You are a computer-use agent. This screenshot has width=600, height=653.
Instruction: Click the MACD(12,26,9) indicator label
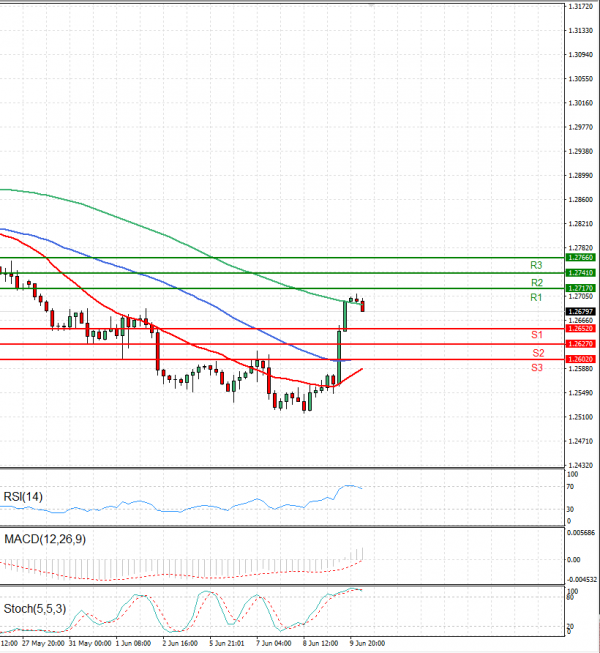pos(45,539)
